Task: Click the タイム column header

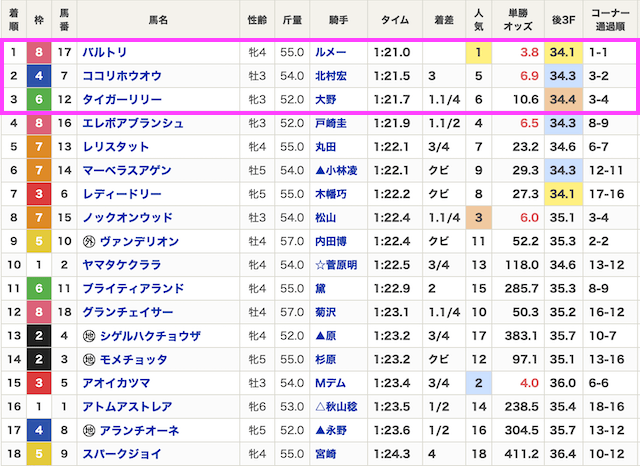Action: 395,20
